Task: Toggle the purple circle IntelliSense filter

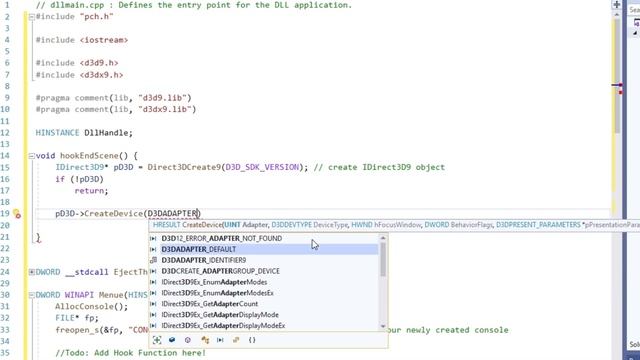Action: [x=188, y=340]
